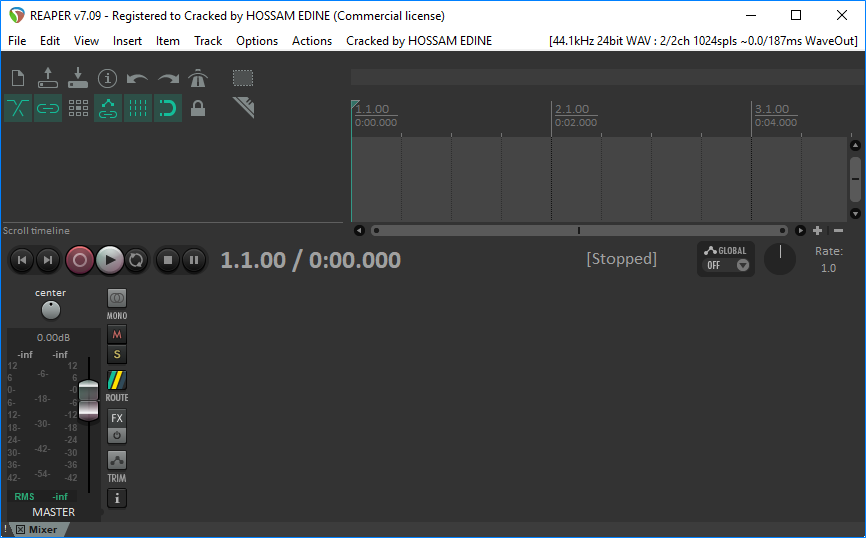Toggle the metronome icon
Image resolution: width=866 pixels, height=538 pixels.
(198, 78)
